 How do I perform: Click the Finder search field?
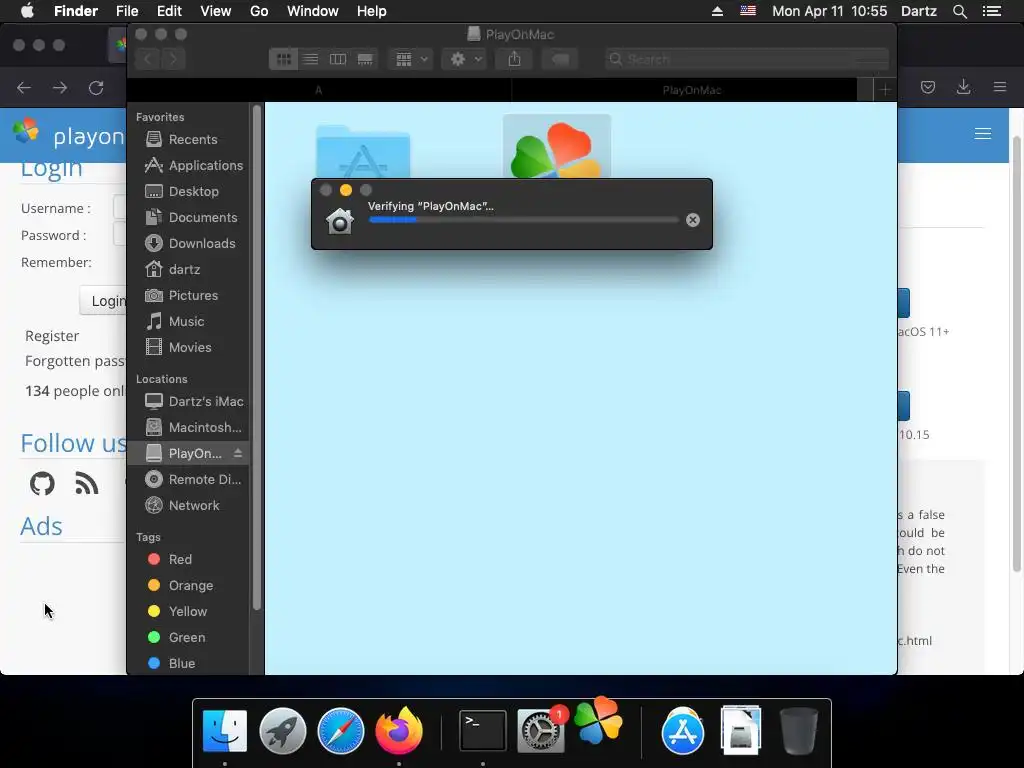click(x=746, y=59)
